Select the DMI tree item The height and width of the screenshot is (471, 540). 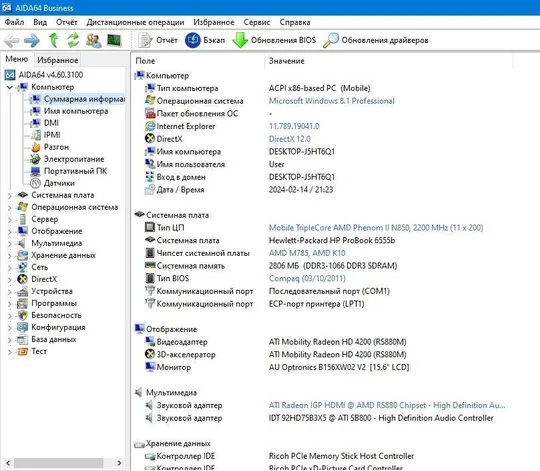pyautogui.click(x=51, y=123)
